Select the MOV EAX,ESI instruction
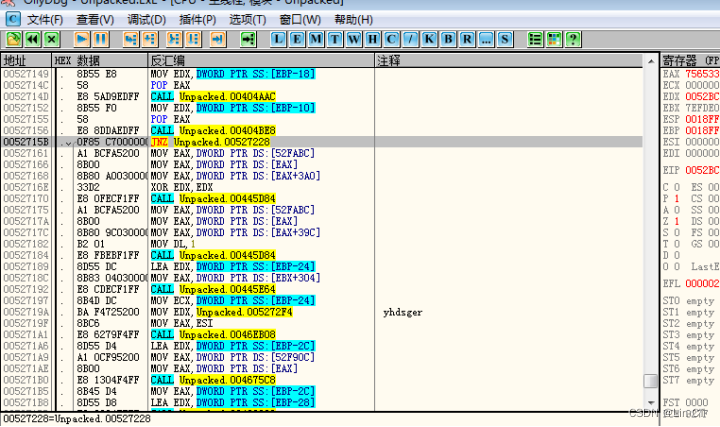This screenshot has width=720, height=427. [182, 323]
